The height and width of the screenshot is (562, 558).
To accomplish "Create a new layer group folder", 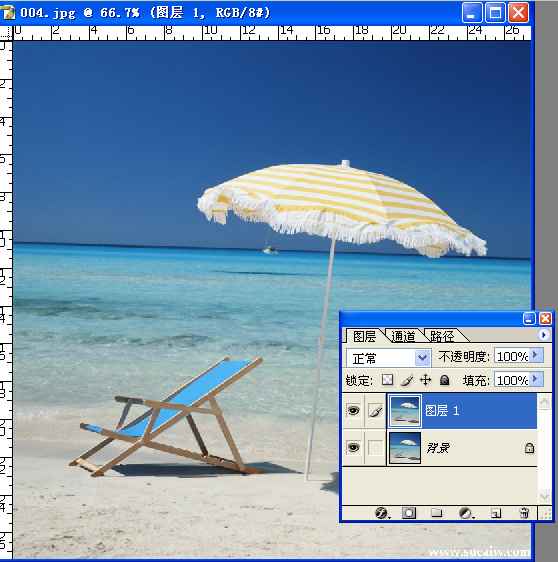I will pyautogui.click(x=436, y=513).
